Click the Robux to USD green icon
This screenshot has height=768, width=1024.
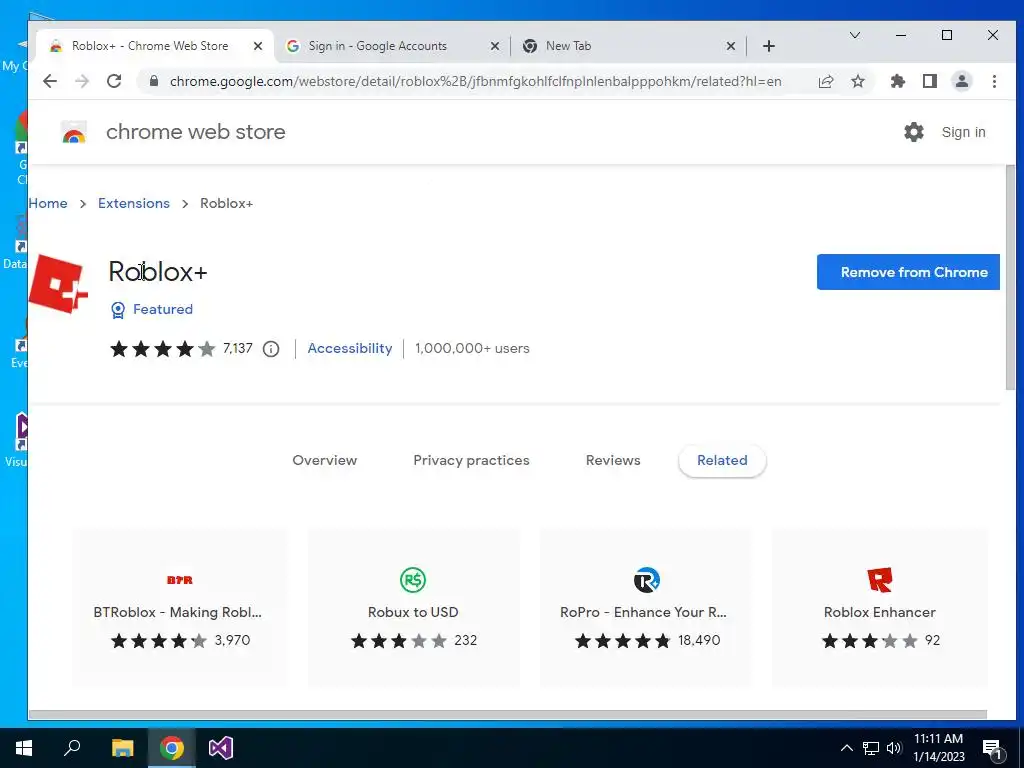click(x=413, y=579)
